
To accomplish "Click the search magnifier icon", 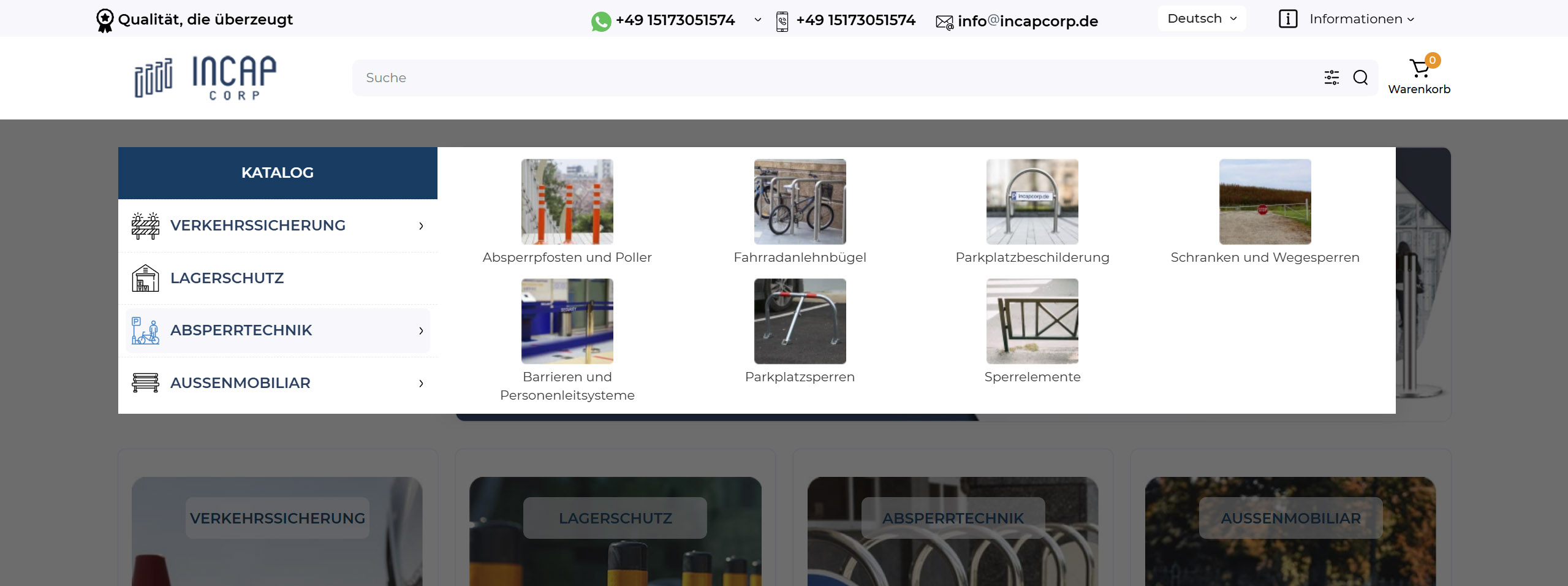I will (x=1360, y=78).
